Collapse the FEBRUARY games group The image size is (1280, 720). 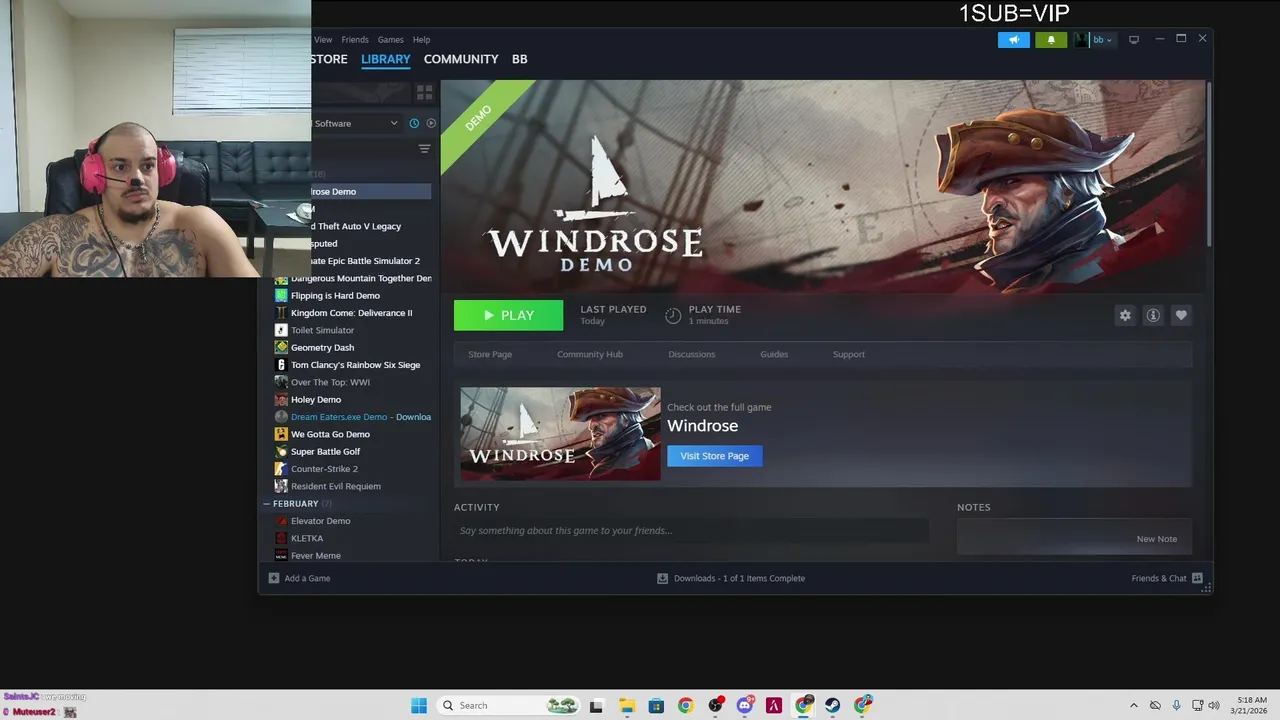pyautogui.click(x=267, y=504)
